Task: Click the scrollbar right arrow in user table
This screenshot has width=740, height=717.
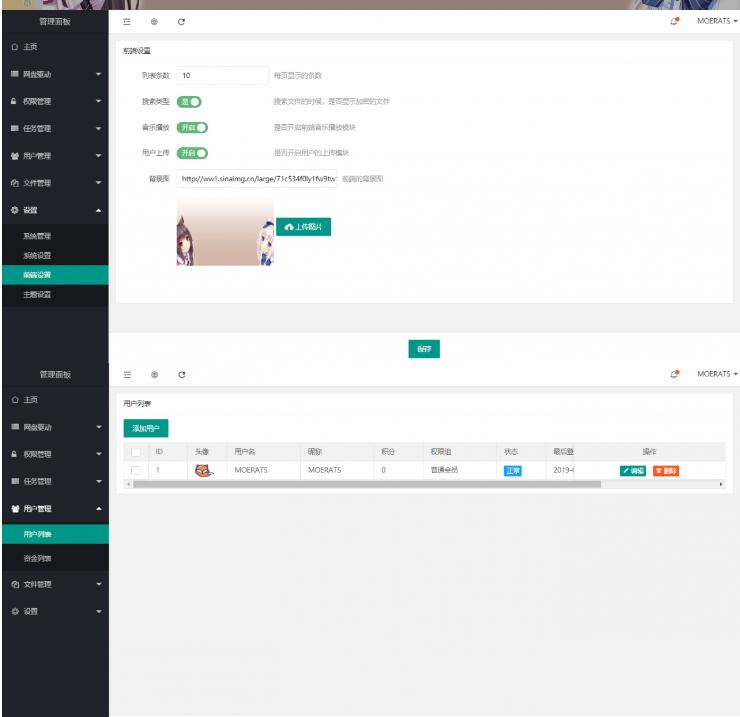Action: (721, 484)
